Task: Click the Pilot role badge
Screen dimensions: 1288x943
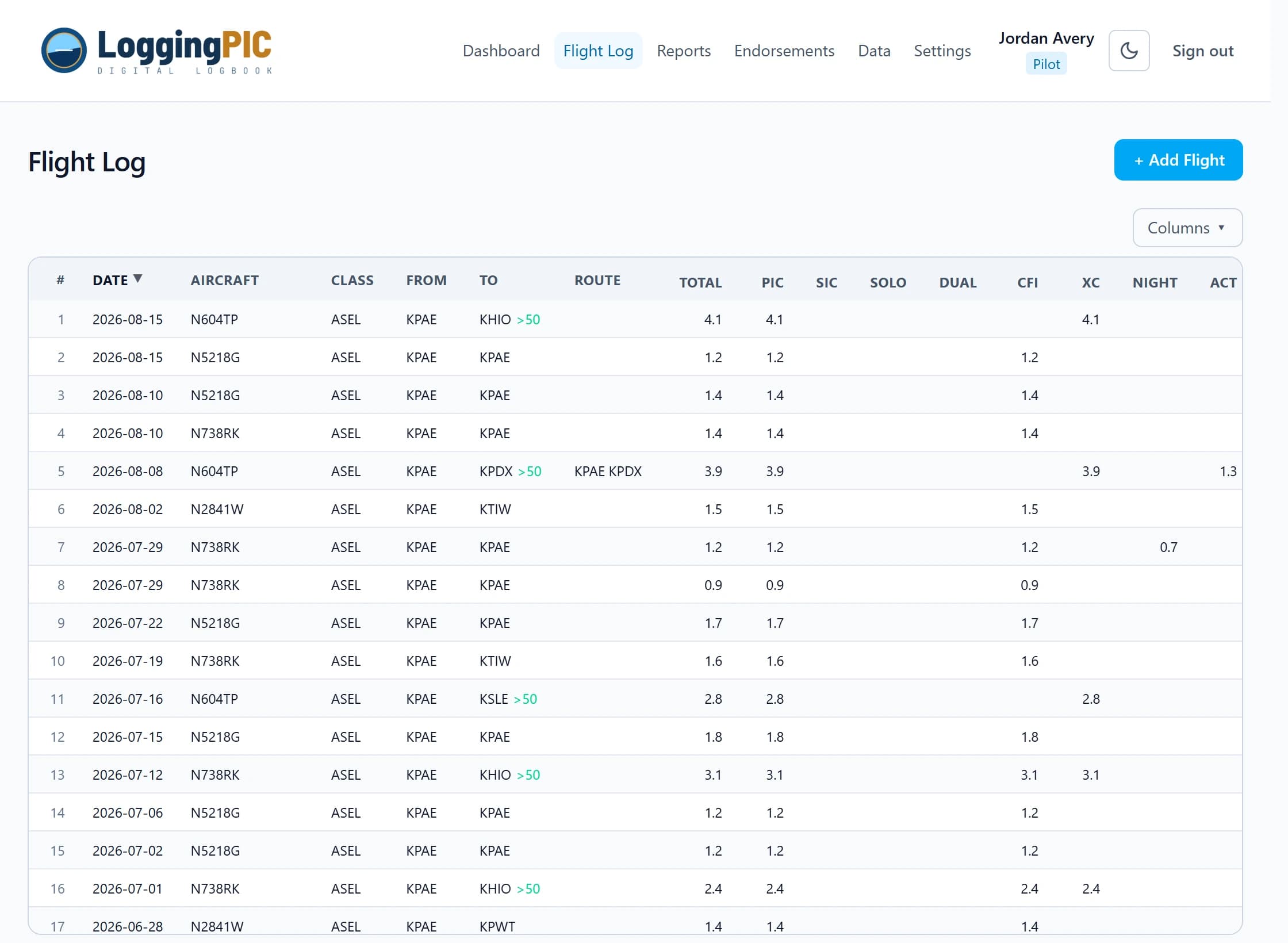Action: coord(1046,64)
